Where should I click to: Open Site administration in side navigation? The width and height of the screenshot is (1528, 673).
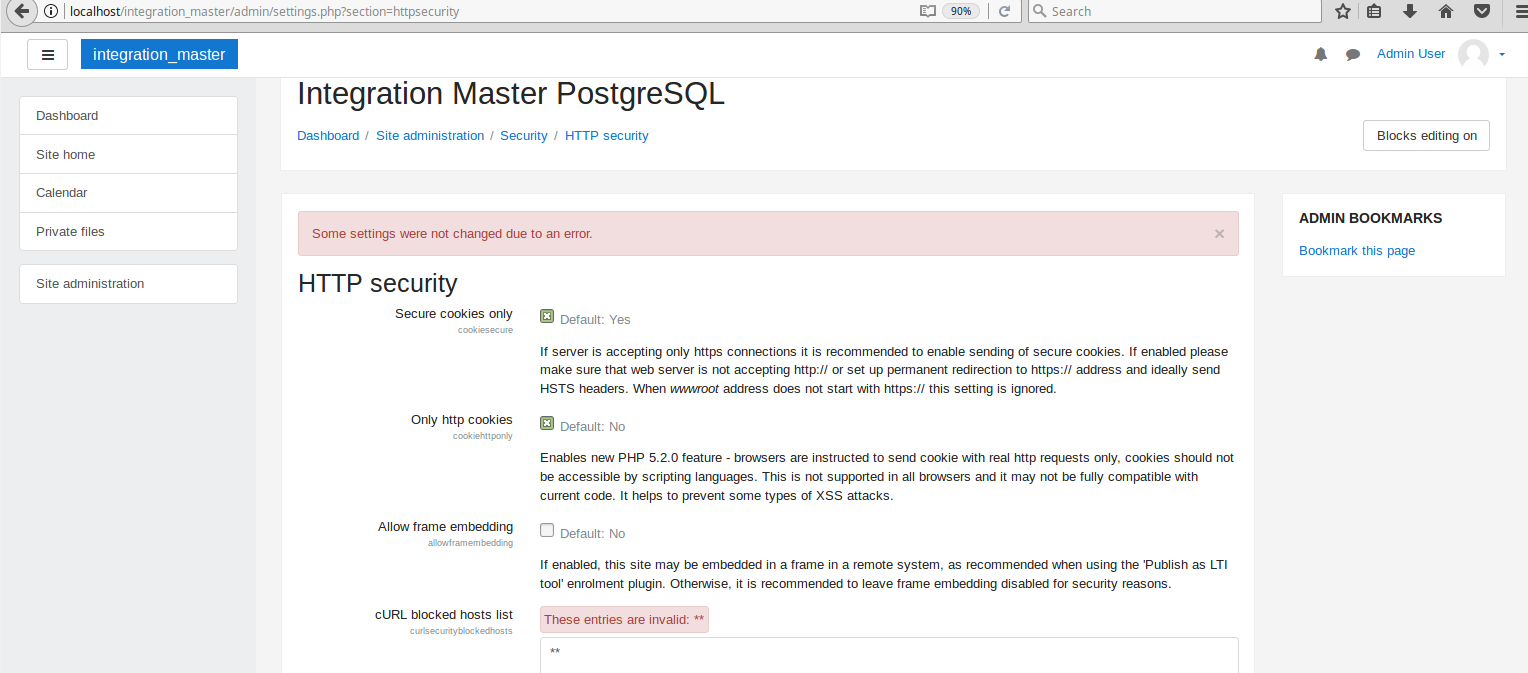[x=128, y=284]
